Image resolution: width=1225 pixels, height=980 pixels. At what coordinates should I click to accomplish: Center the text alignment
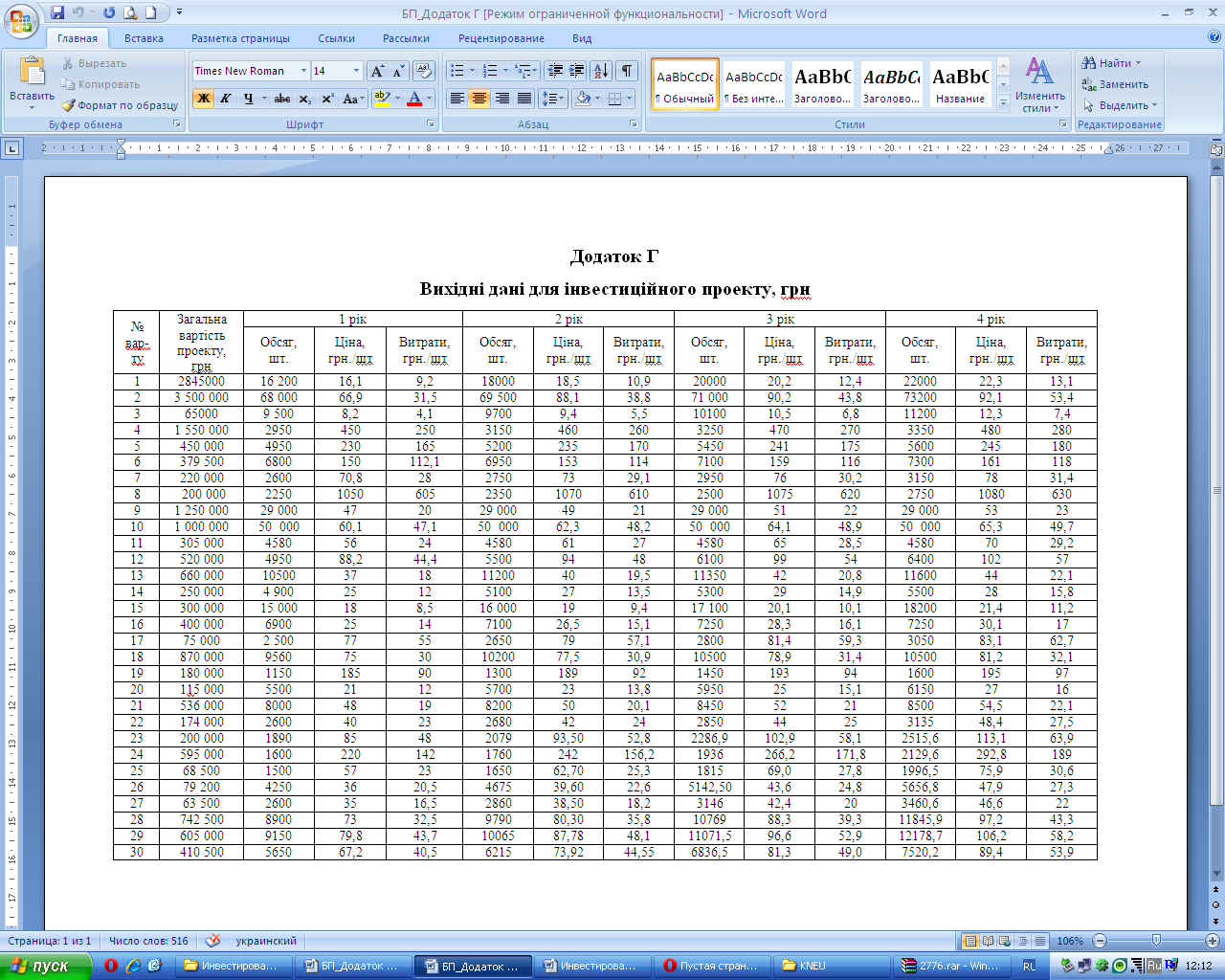pos(479,99)
